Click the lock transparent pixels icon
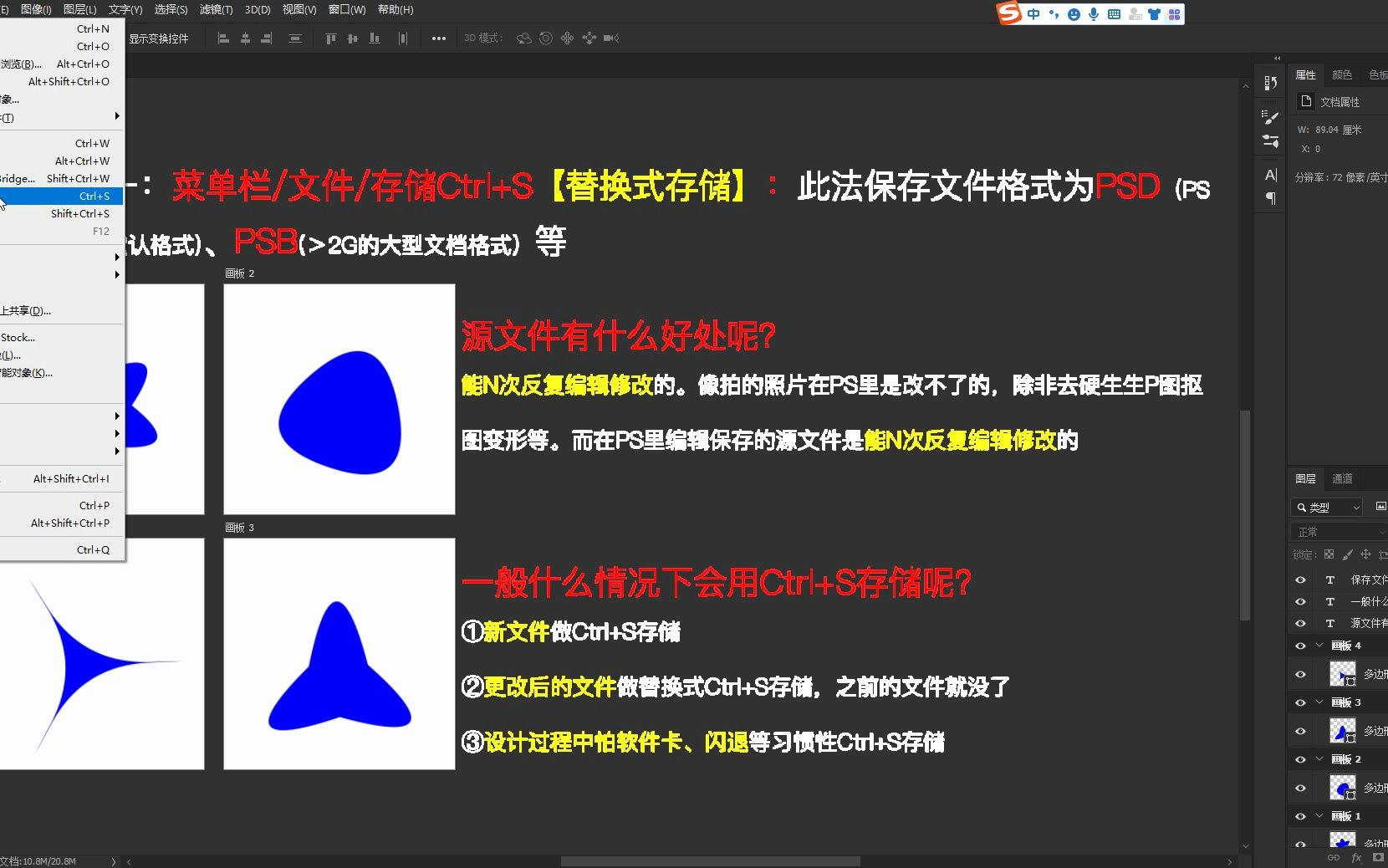 tap(1329, 554)
